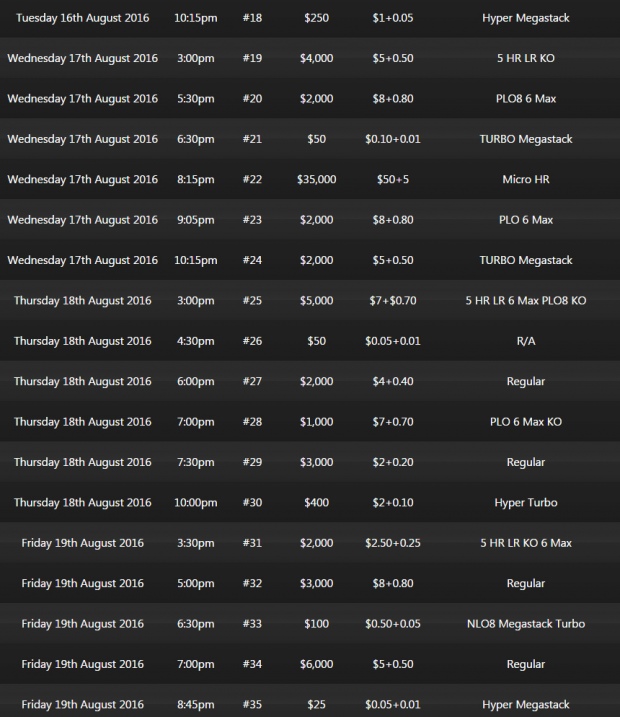Select the Hyper Turbo tournament
The image size is (620, 717).
pyautogui.click(x=525, y=503)
